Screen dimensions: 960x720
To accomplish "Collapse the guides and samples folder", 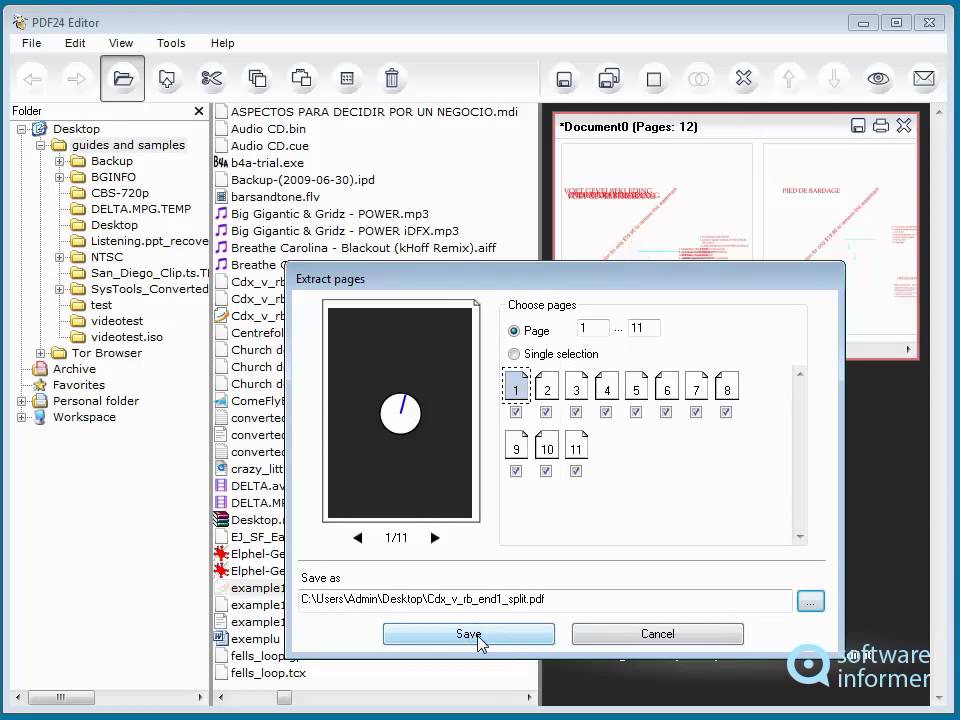I will tap(40, 145).
